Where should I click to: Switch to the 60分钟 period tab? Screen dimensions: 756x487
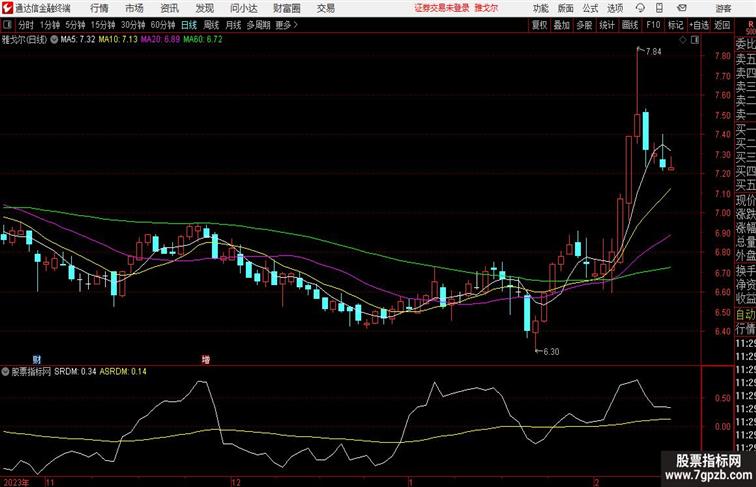coord(162,25)
